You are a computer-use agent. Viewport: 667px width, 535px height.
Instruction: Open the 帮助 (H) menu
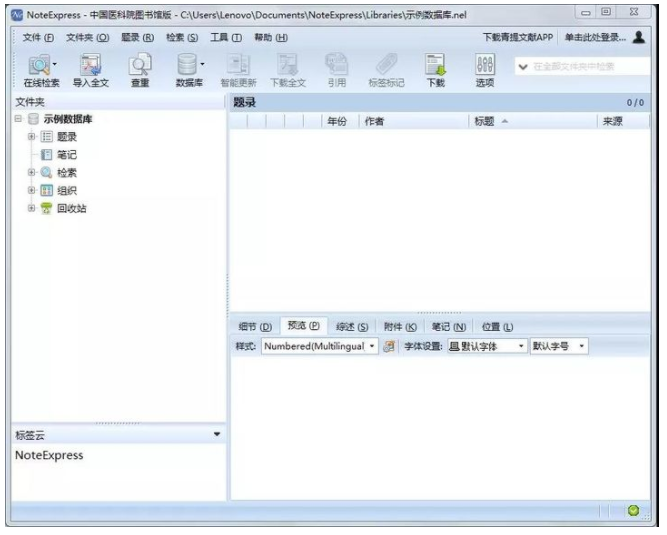tap(271, 37)
